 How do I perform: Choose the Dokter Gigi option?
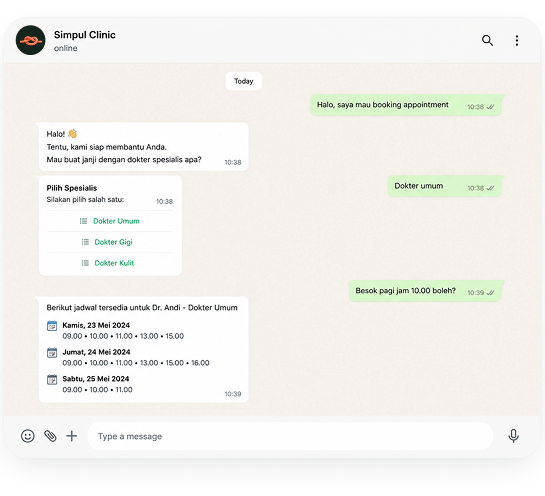(x=110, y=242)
